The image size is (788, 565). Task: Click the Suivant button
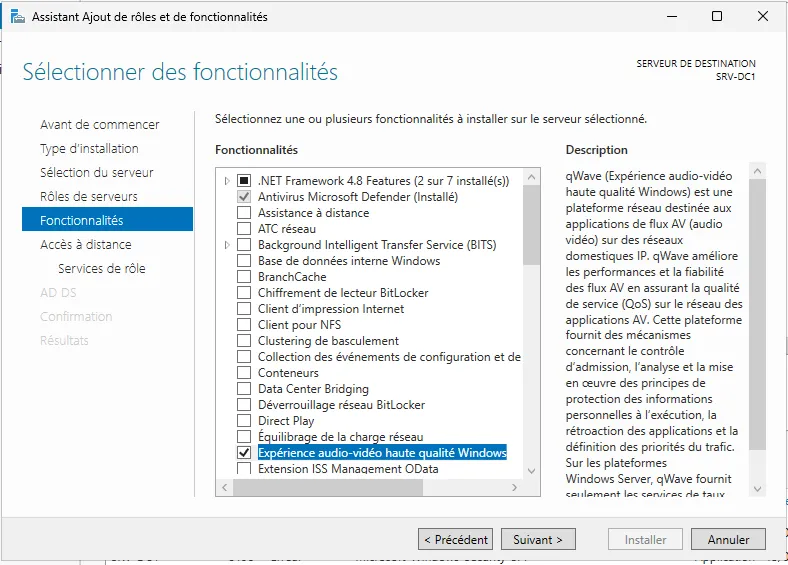point(538,539)
